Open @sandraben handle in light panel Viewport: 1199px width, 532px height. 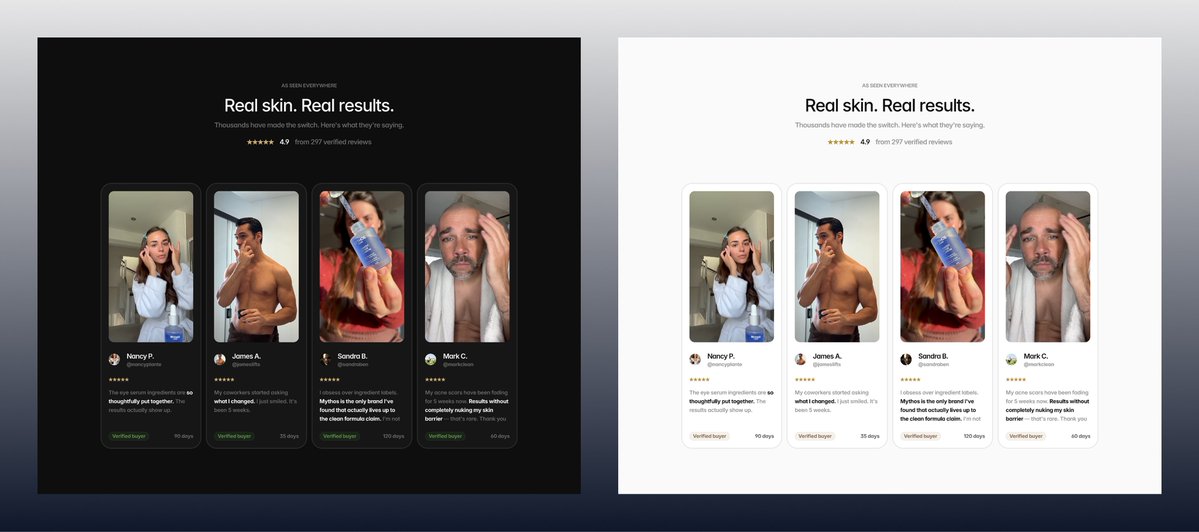point(933,365)
